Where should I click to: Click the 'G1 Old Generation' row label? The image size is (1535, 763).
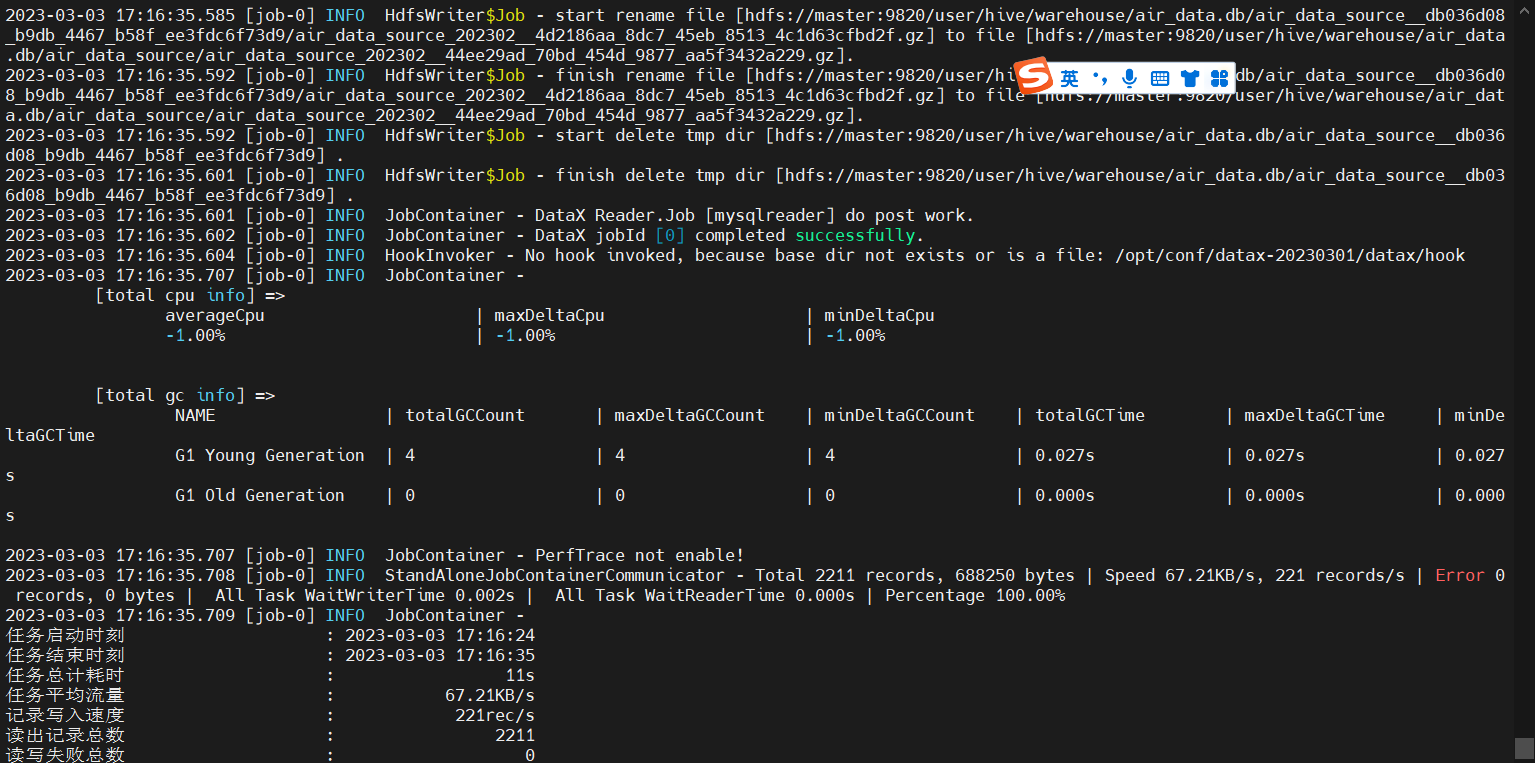(260, 496)
